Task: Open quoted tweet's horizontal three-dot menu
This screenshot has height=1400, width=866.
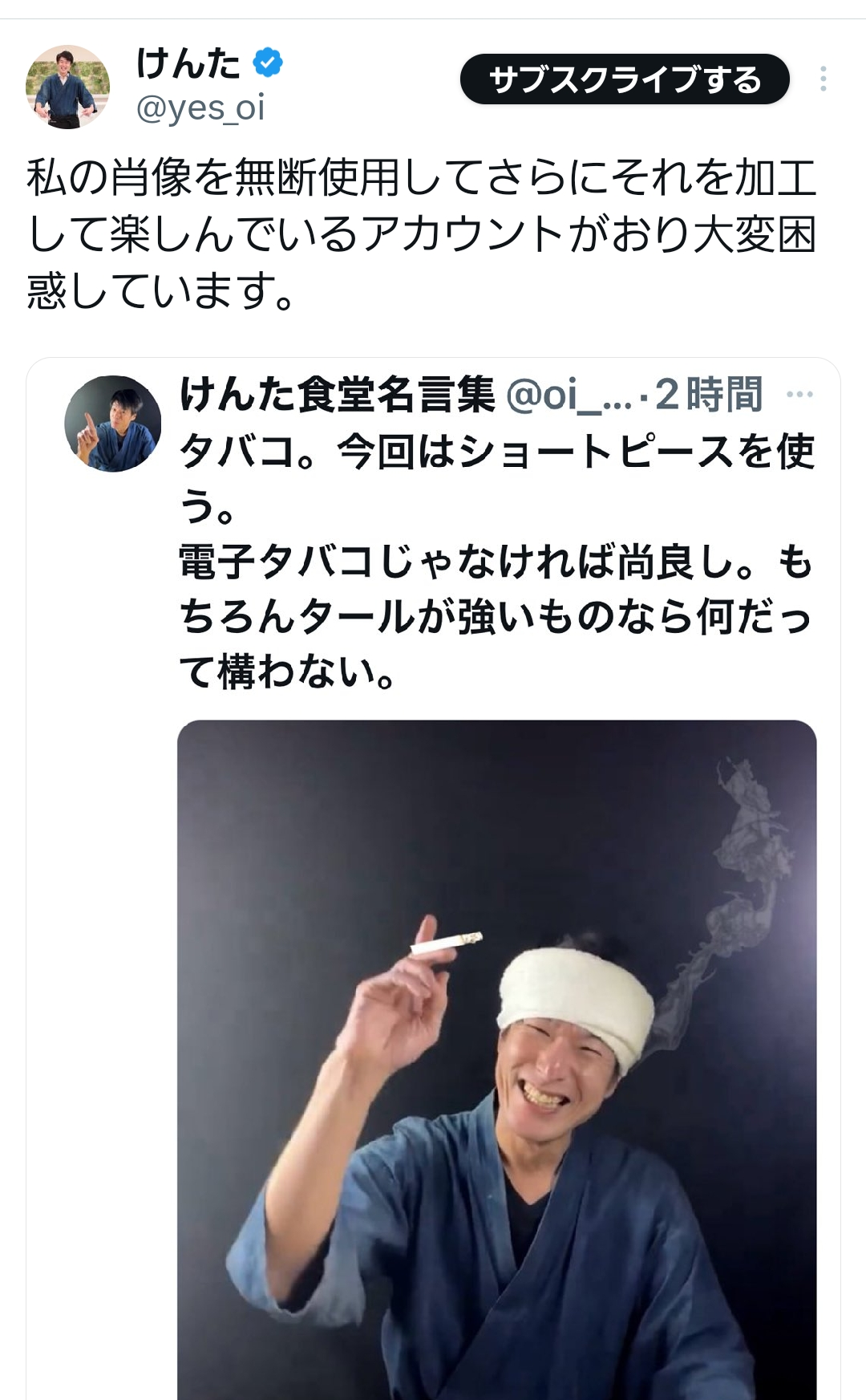Action: coord(800,394)
